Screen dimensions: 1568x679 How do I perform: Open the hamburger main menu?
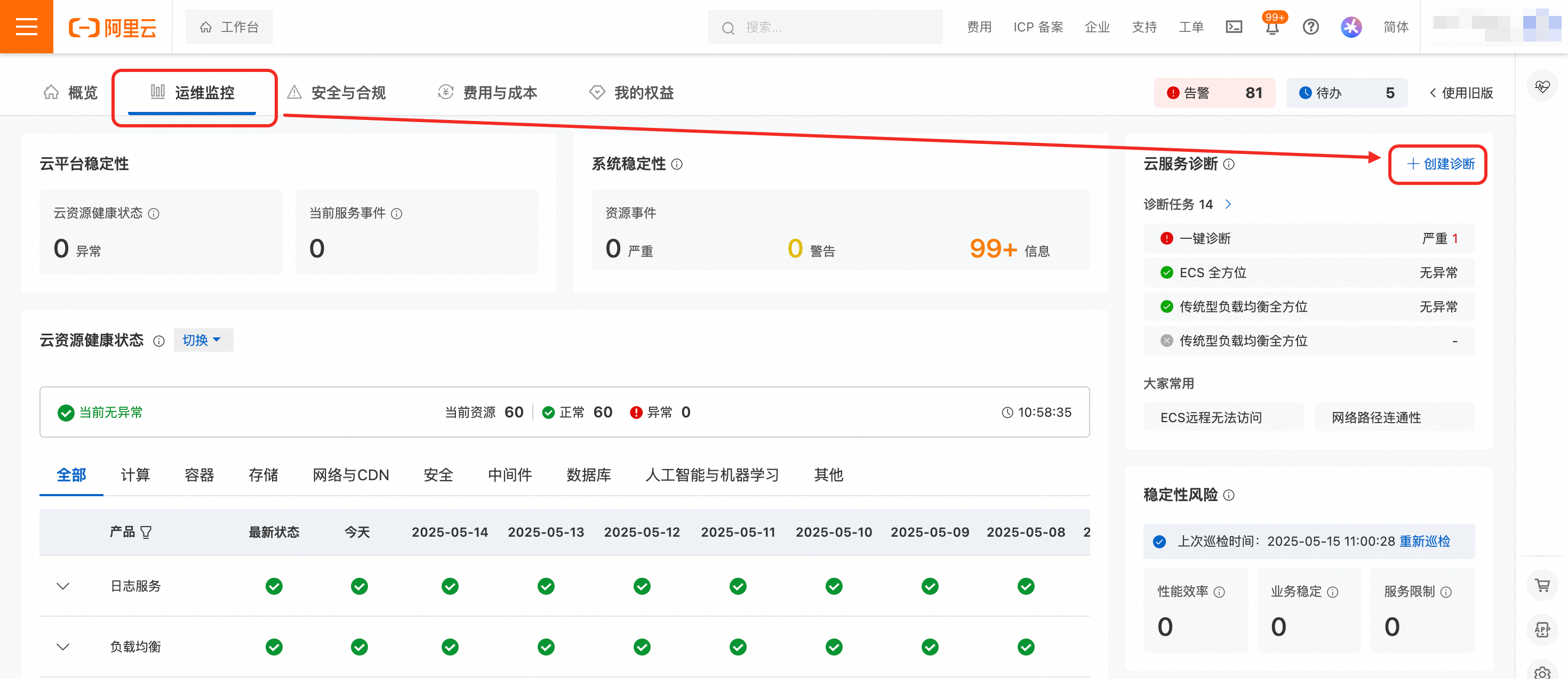[x=26, y=27]
